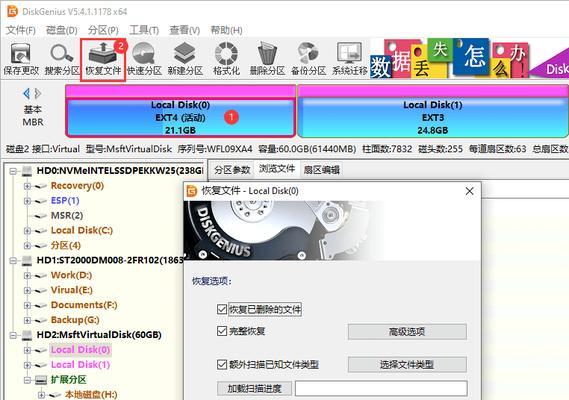Expand the Virual(E:) partition node
Viewport: 569px width, 400px height.
click(x=27, y=290)
